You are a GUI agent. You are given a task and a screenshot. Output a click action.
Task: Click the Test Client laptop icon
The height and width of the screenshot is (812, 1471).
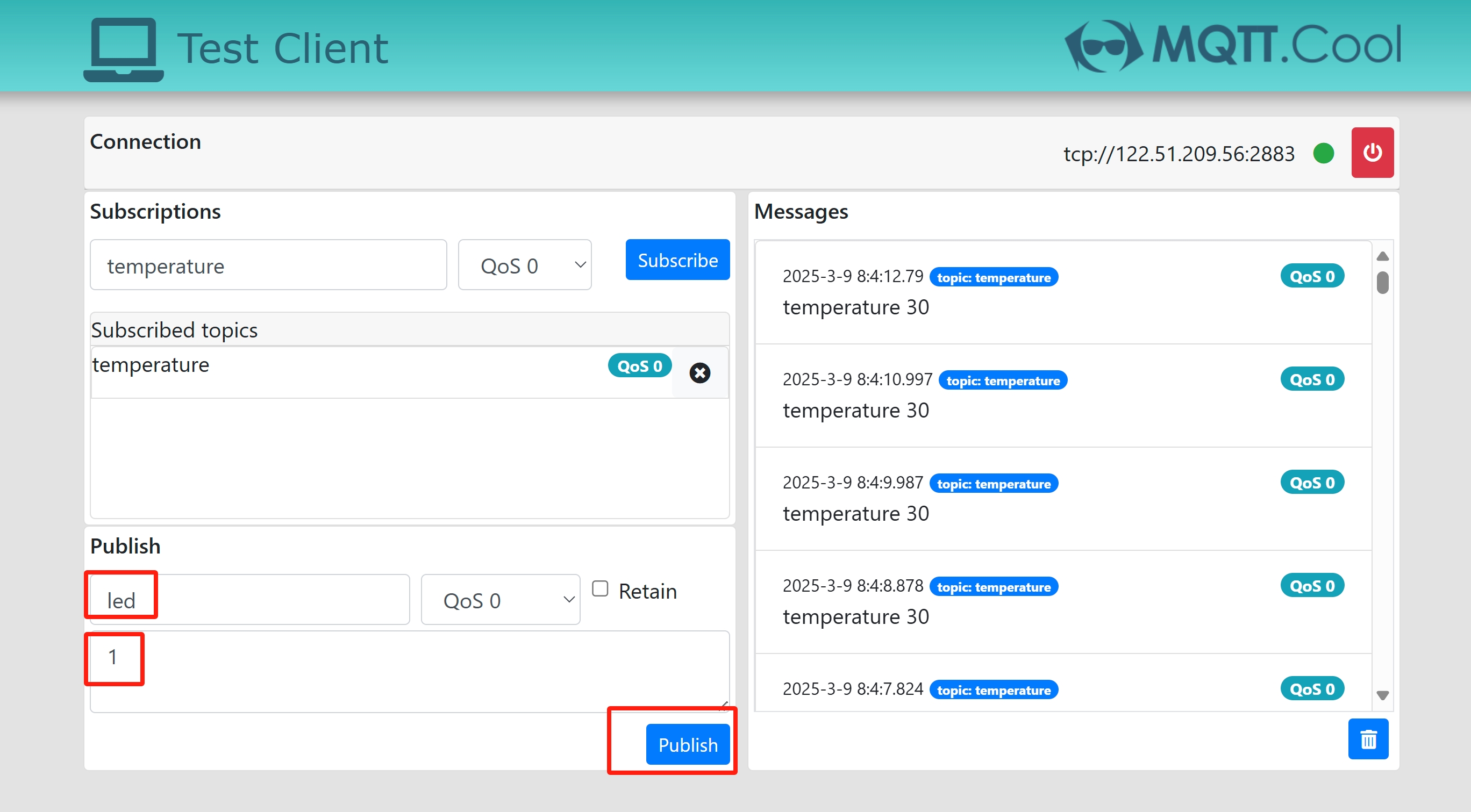123,49
